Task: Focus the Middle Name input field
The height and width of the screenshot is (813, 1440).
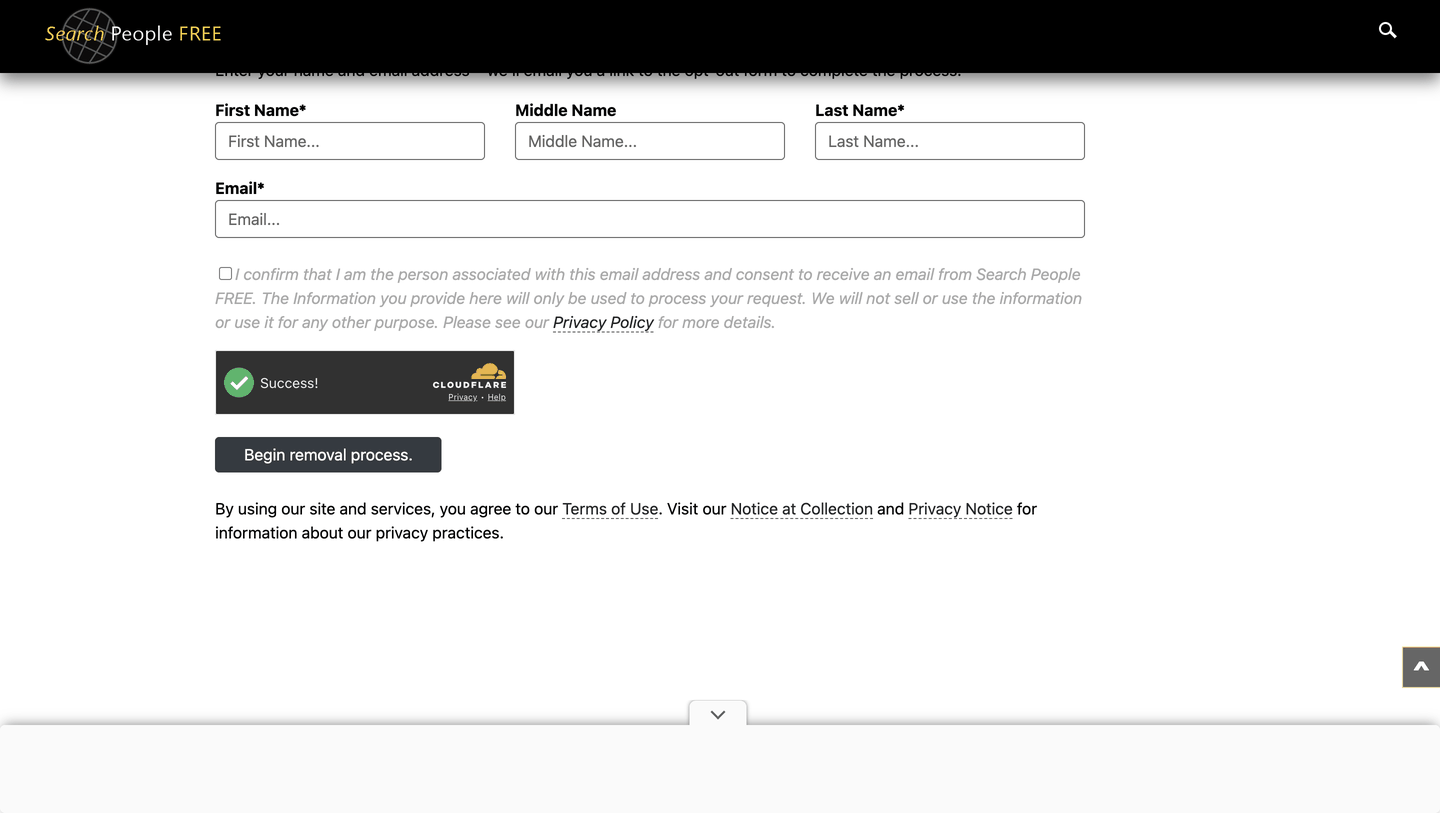Action: pos(650,141)
